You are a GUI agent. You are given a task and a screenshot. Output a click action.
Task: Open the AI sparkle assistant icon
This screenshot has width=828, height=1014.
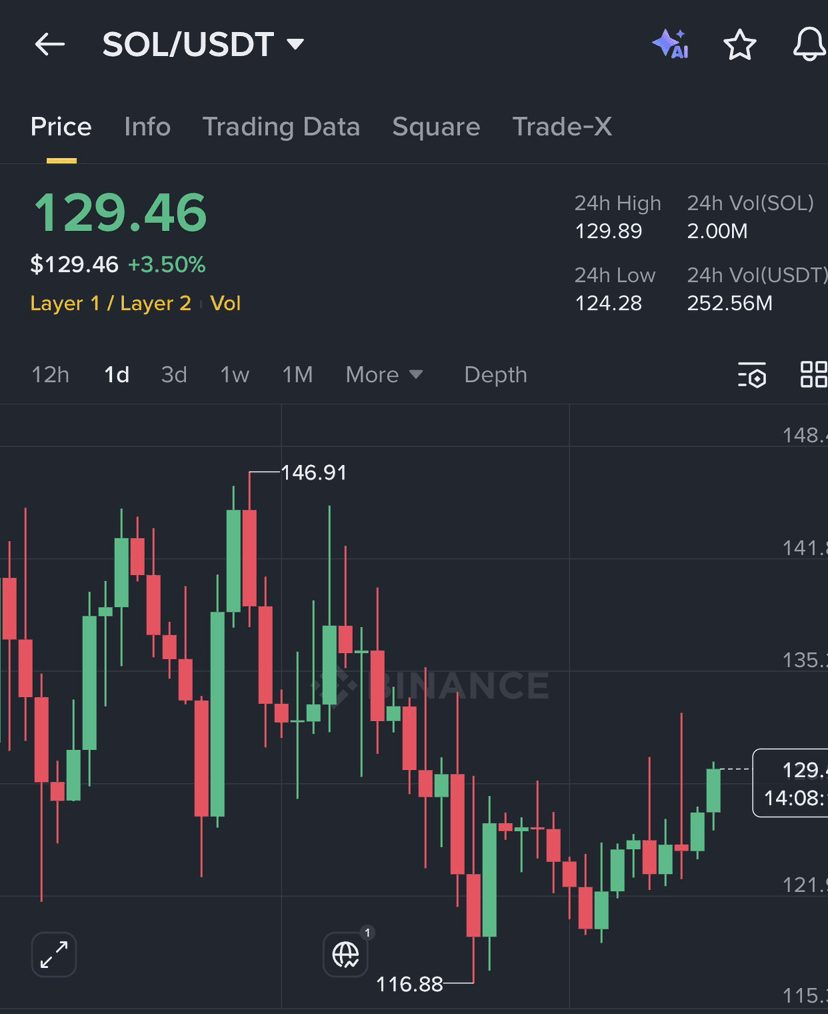pyautogui.click(x=670, y=44)
